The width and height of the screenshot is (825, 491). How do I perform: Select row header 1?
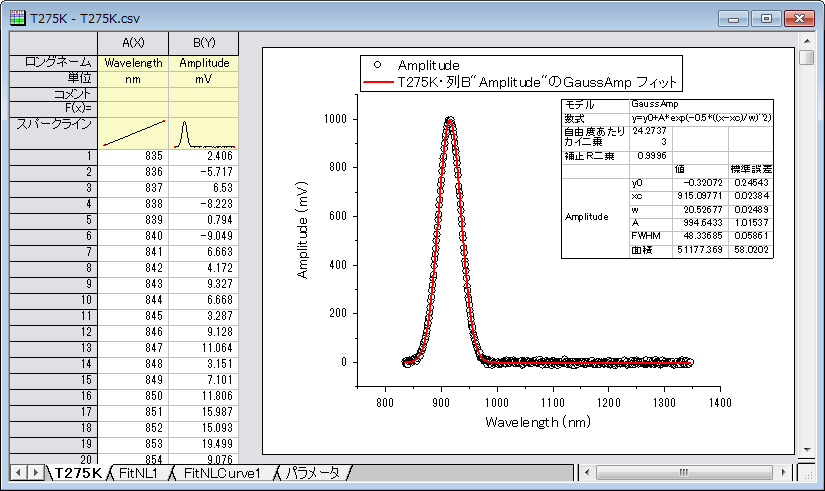(54, 156)
